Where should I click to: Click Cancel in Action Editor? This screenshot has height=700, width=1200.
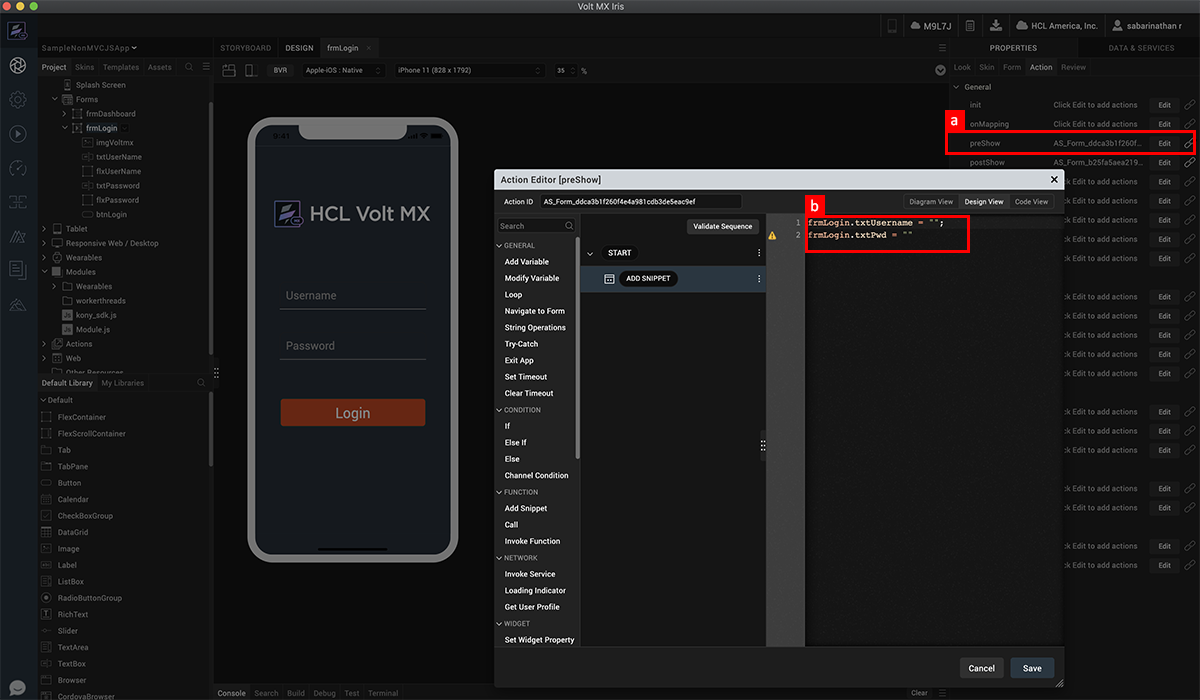pos(982,668)
